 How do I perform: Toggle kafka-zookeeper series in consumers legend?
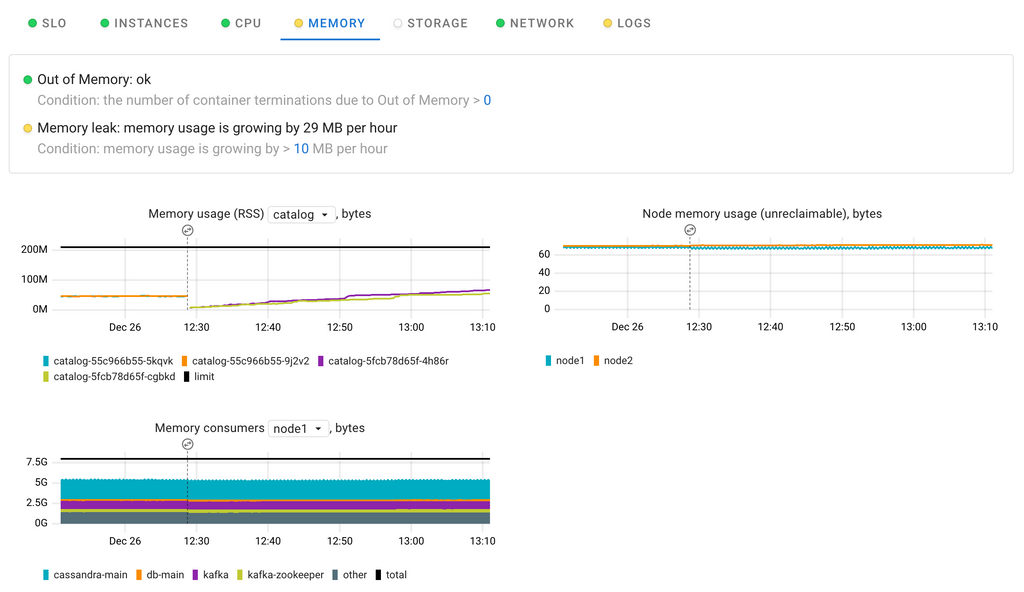point(285,575)
